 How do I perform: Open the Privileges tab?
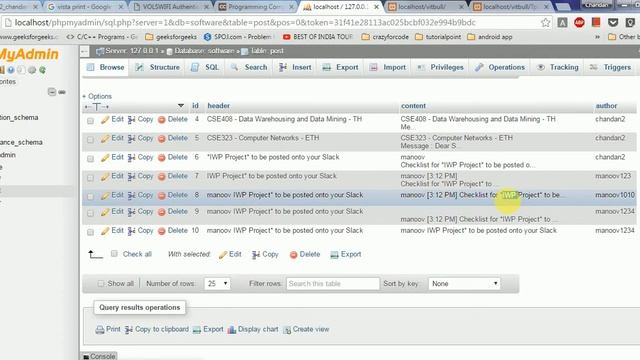click(x=440, y=67)
